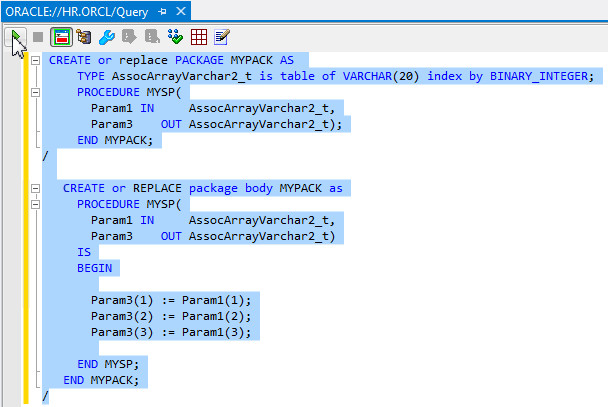The height and width of the screenshot is (407, 608).
Task: Close the ORACLE://HR.ORCL/Query tab
Action: click(x=181, y=11)
